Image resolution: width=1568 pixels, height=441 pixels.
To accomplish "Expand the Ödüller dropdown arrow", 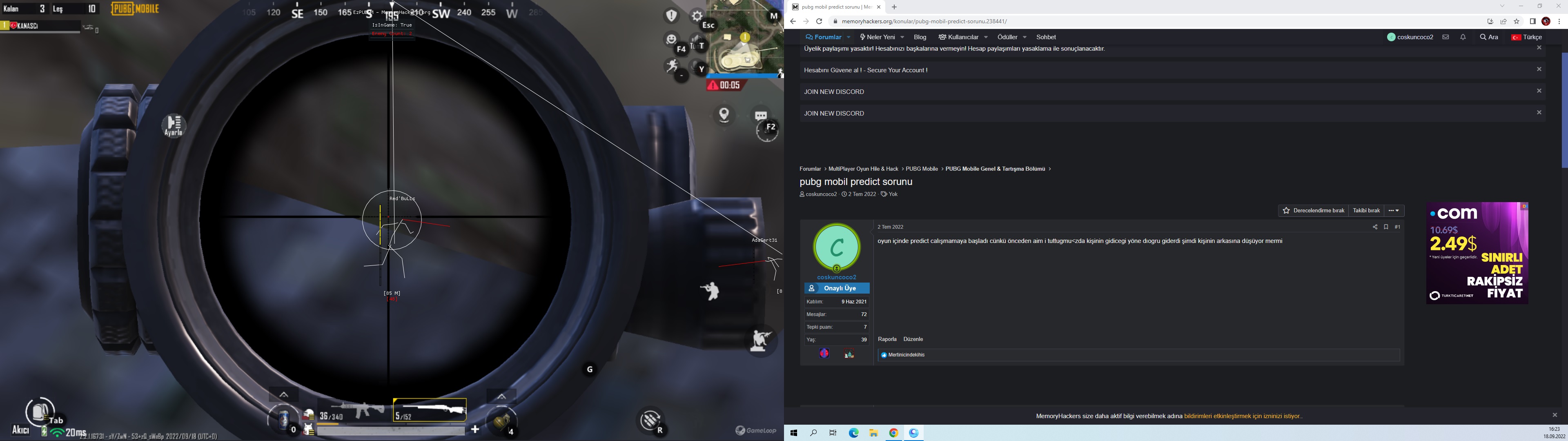I will click(x=1025, y=37).
